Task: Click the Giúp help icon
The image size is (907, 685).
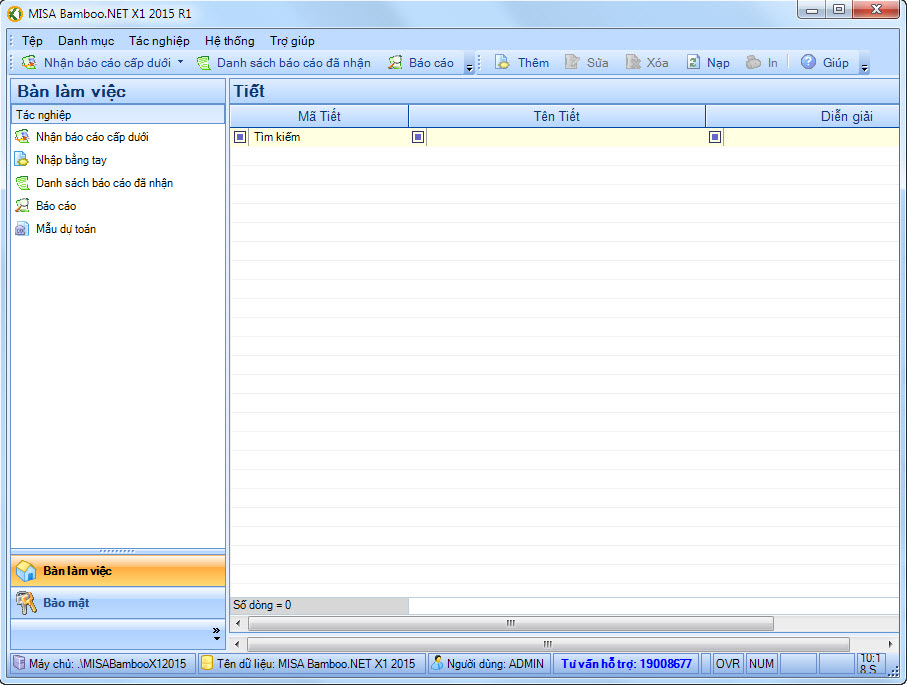Action: pos(808,62)
